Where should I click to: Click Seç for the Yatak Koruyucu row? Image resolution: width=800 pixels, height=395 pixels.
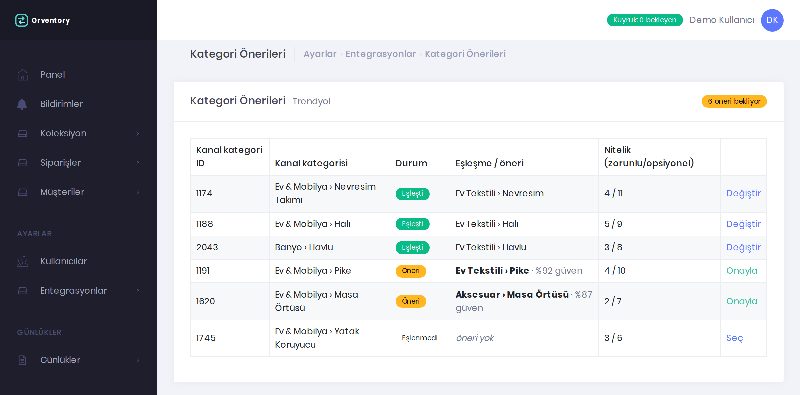coord(735,338)
